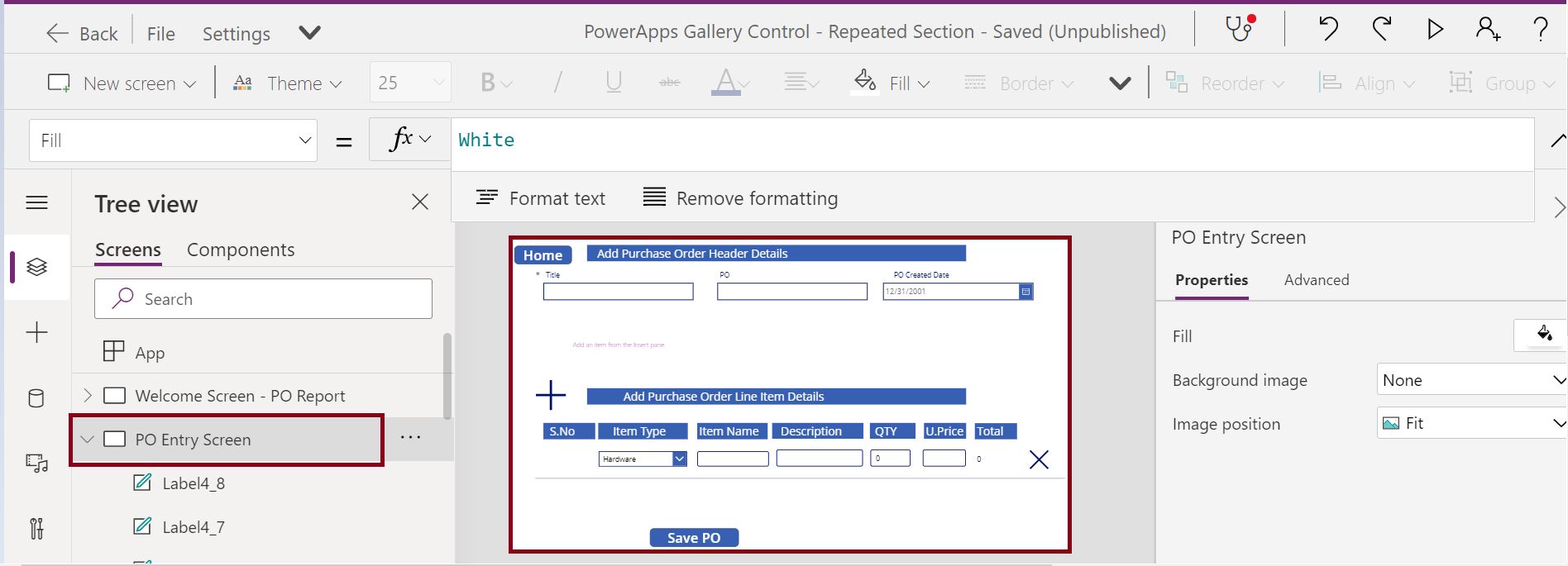Click the Tree view Search box
This screenshot has height=566, width=1568.
coord(263,298)
